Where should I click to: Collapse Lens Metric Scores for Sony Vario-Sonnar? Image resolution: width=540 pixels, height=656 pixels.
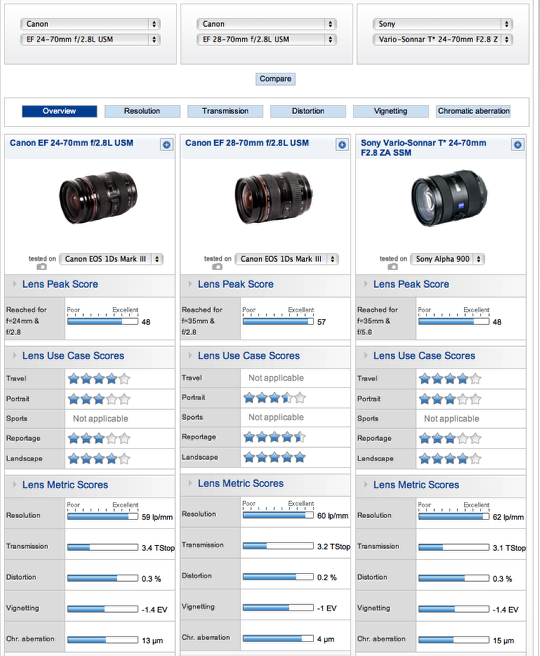(x=366, y=484)
